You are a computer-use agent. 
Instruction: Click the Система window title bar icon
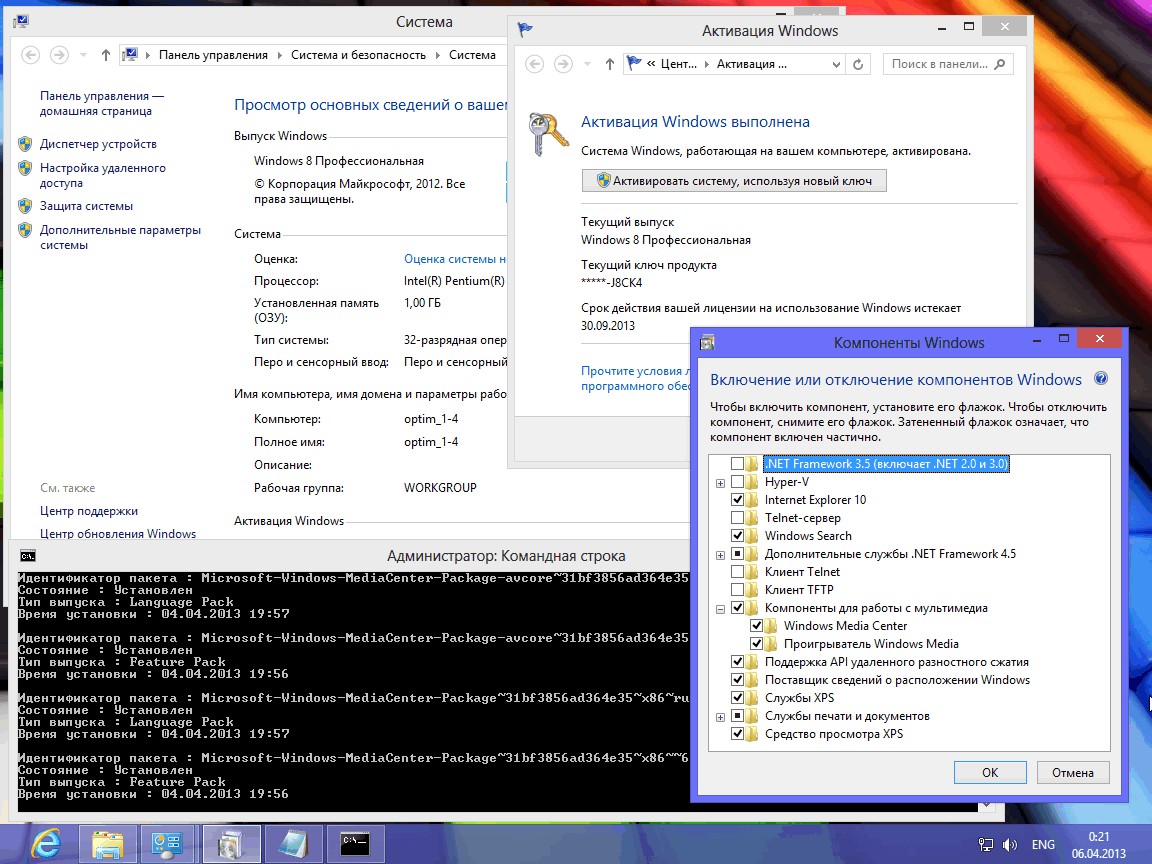coord(21,21)
